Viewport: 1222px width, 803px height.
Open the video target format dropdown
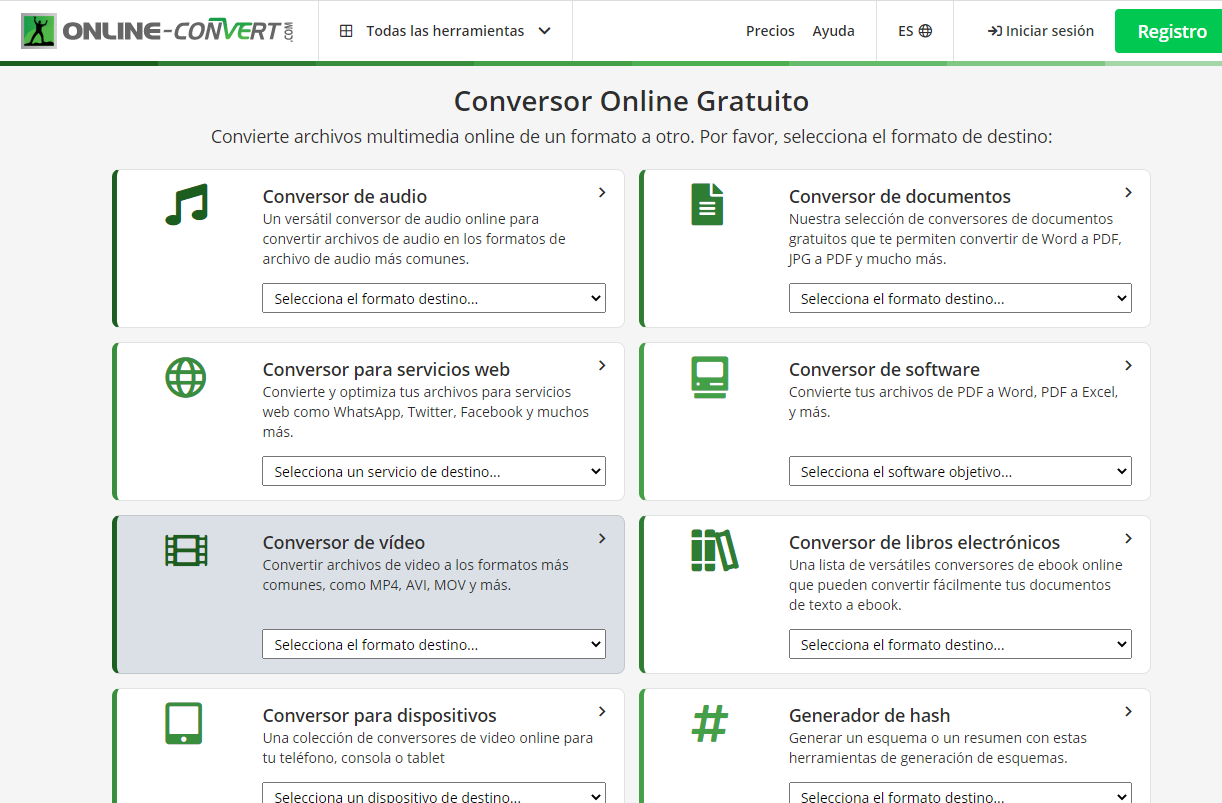(433, 644)
